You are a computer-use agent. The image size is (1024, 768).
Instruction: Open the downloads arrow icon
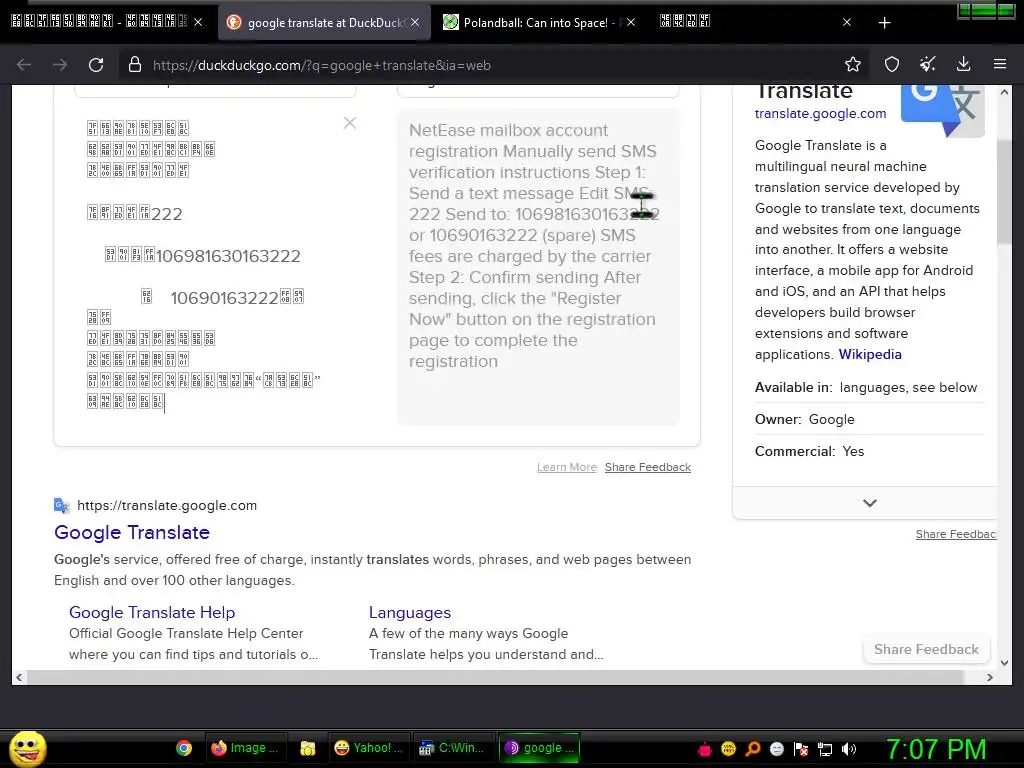(x=963, y=64)
